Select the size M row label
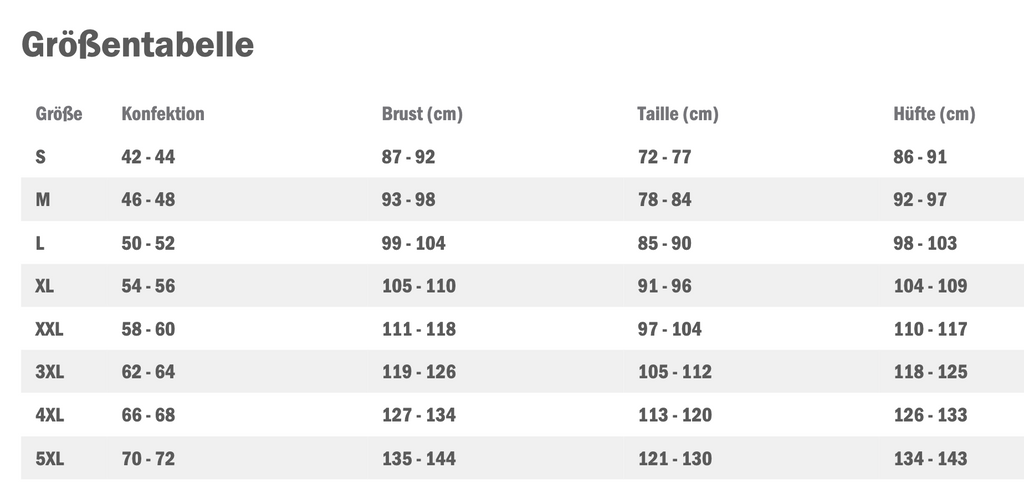Screen dimensions: 1024x504 coord(42,200)
